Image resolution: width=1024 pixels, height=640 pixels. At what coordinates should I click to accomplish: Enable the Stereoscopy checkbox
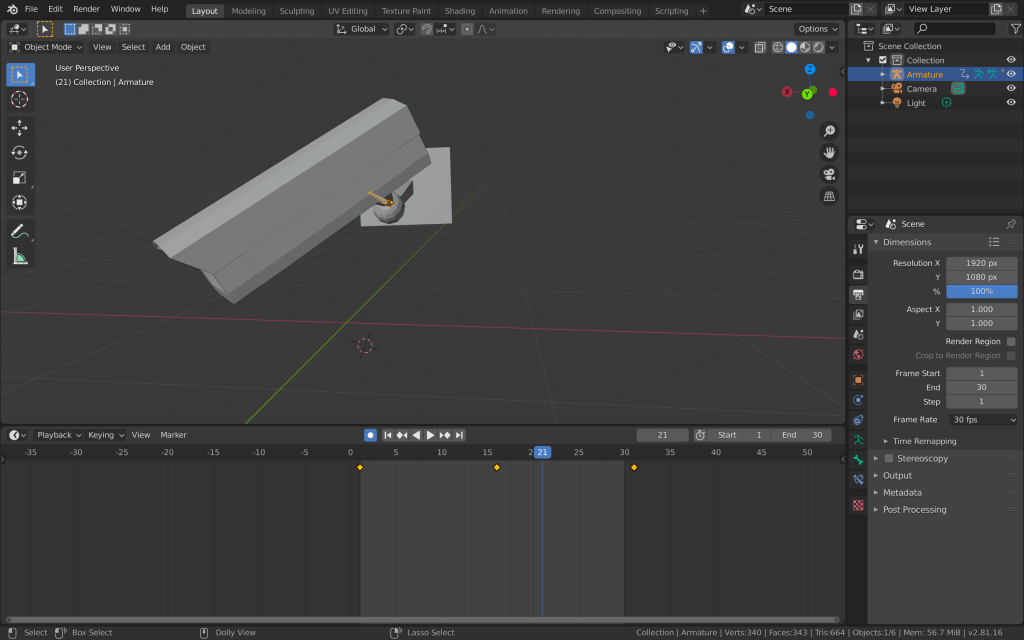pyautogui.click(x=888, y=458)
